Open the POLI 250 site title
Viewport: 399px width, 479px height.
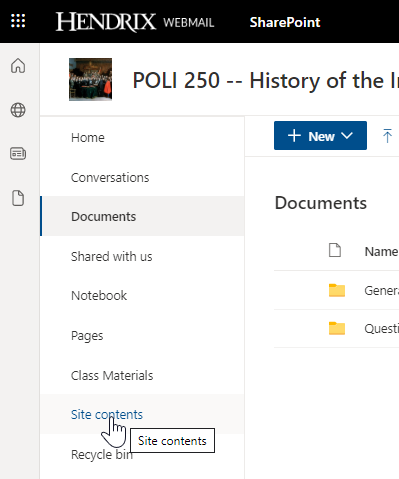point(265,80)
